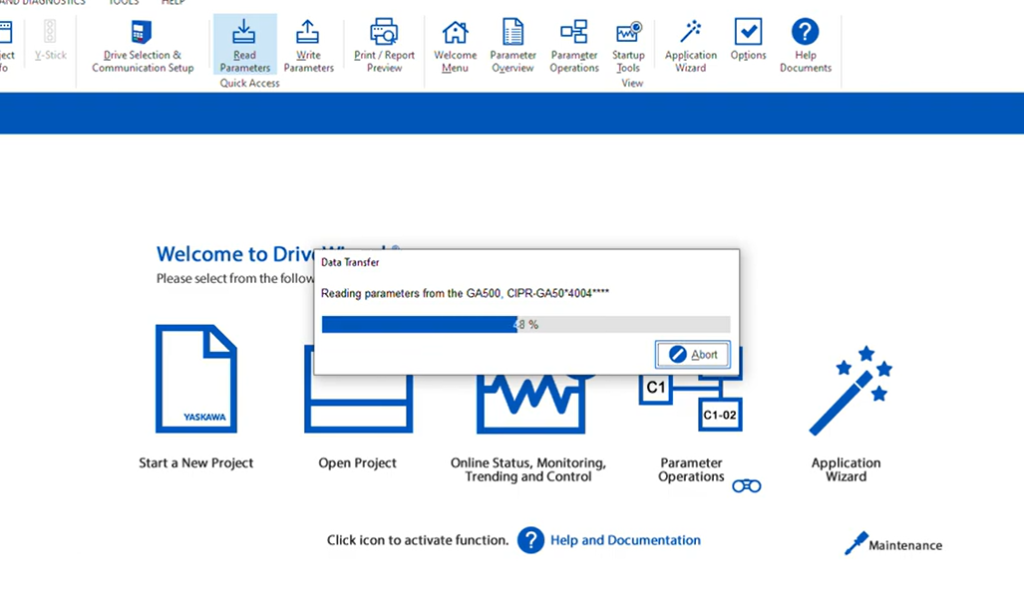Open the TOOLS menu tab
This screenshot has width=1024, height=594.
[x=124, y=3]
